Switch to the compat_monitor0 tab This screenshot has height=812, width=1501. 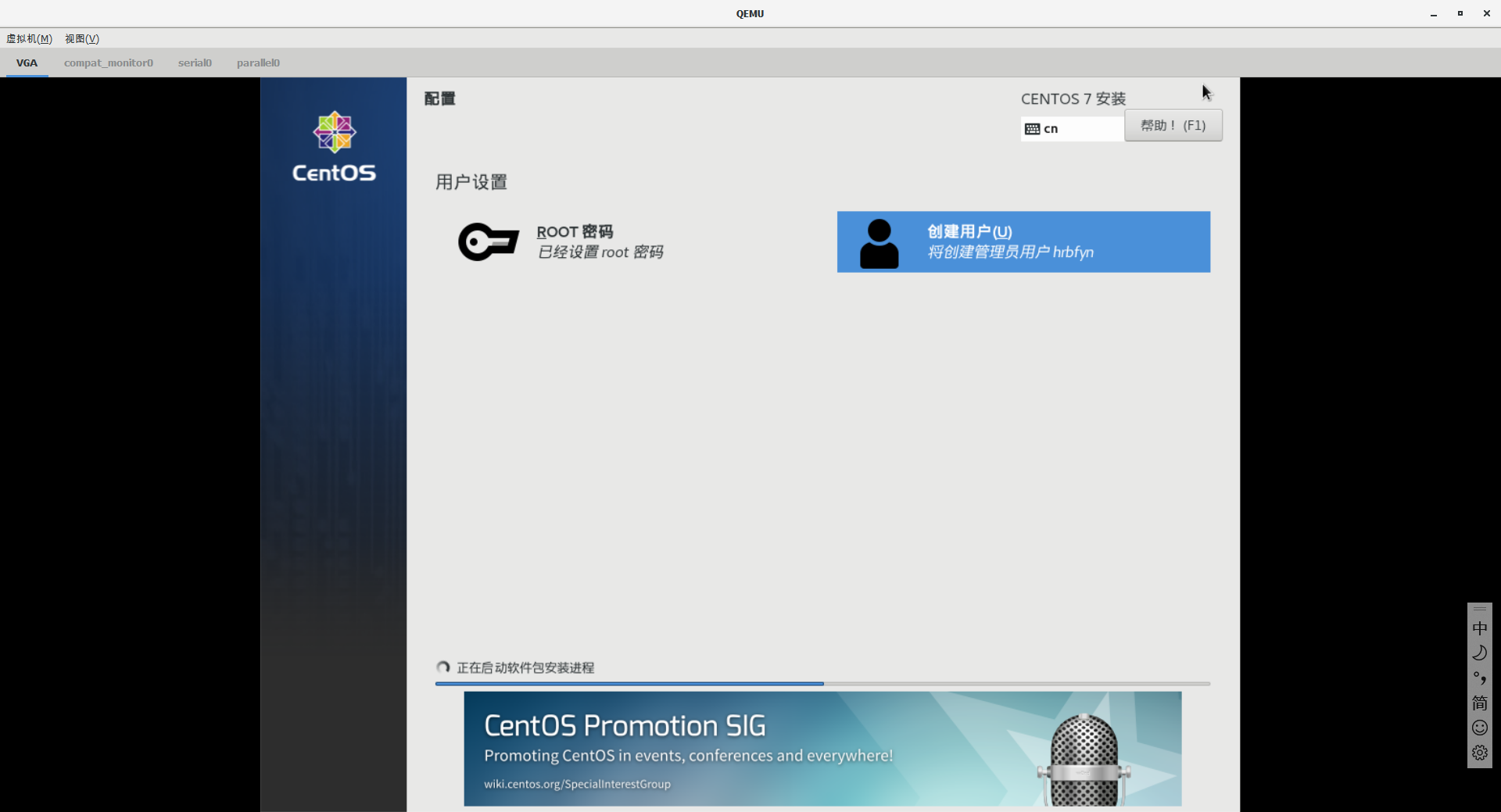coord(107,63)
